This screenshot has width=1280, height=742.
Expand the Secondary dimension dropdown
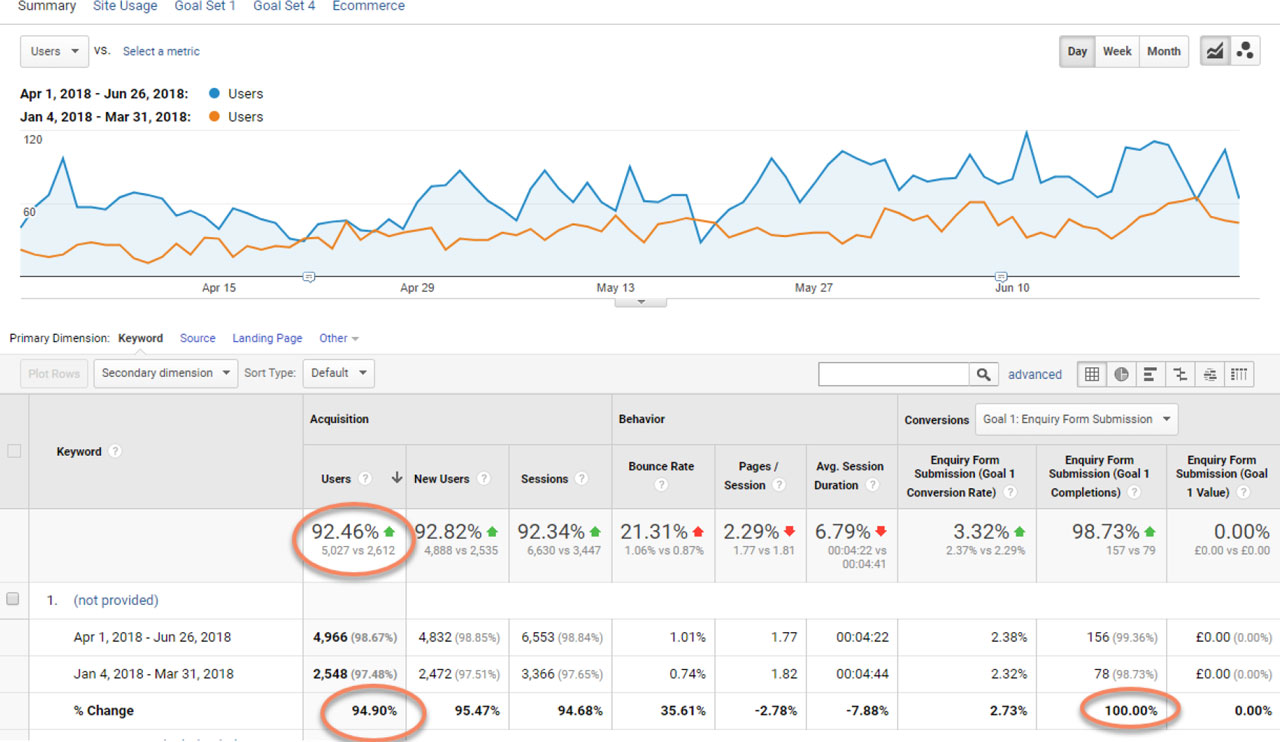click(x=165, y=374)
